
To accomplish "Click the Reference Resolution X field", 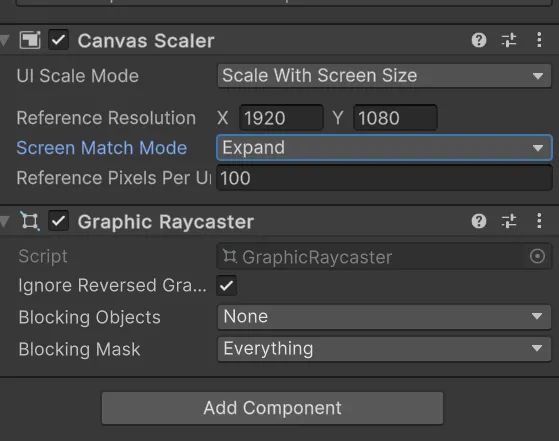I will click(281, 118).
